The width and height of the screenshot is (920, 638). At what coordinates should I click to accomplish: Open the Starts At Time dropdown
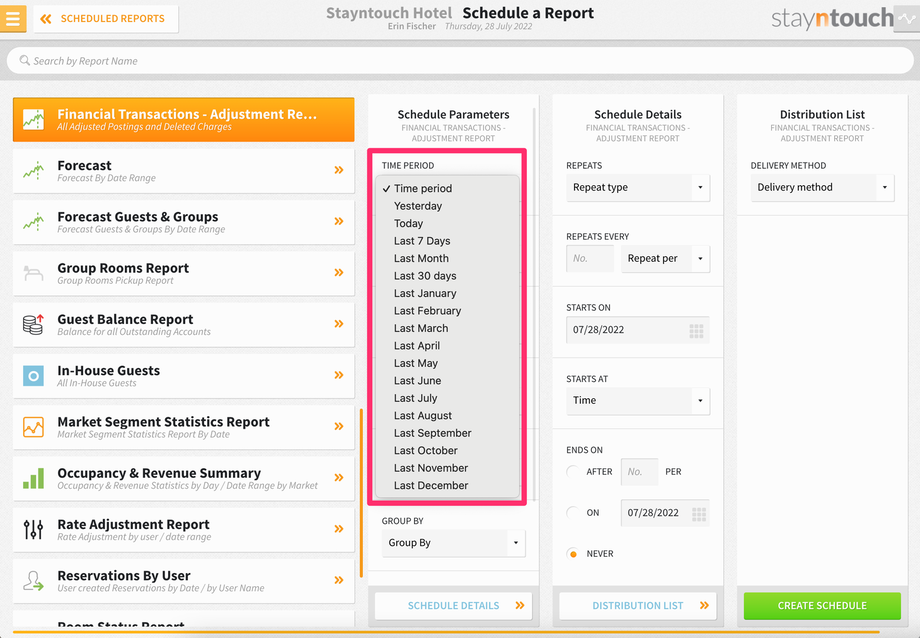pyautogui.click(x=638, y=400)
